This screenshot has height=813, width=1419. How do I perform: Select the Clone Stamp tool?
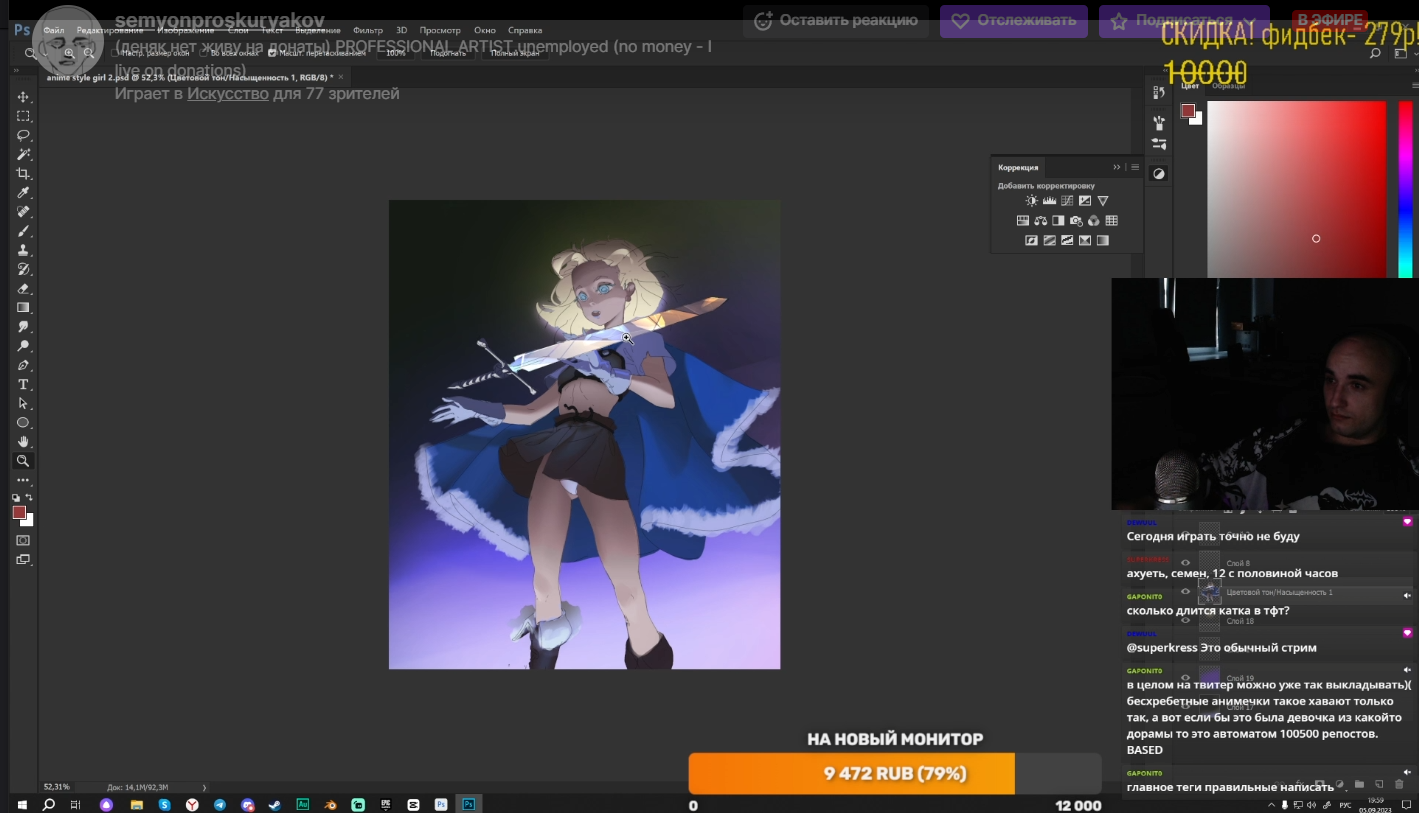[x=23, y=250]
